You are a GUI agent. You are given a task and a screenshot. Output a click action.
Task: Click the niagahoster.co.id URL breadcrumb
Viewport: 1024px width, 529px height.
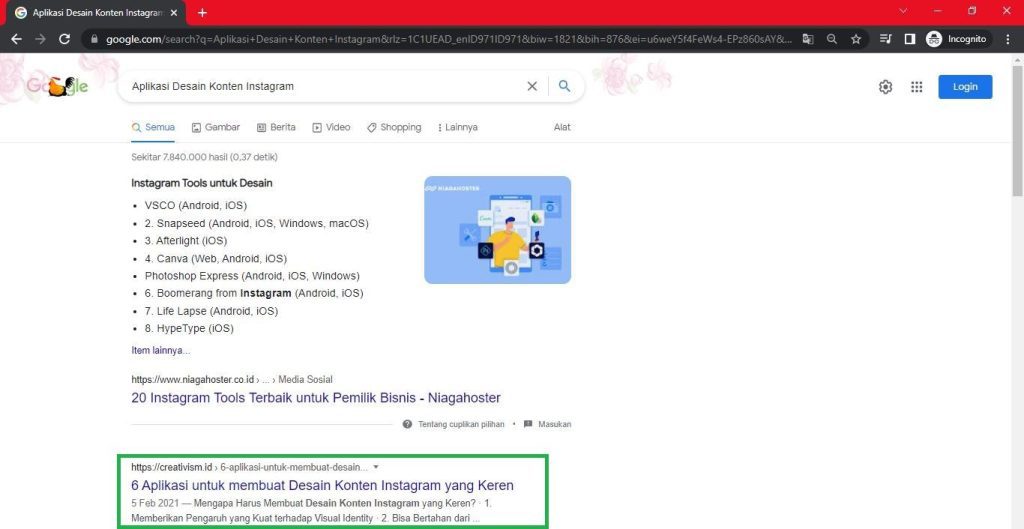pos(232,379)
